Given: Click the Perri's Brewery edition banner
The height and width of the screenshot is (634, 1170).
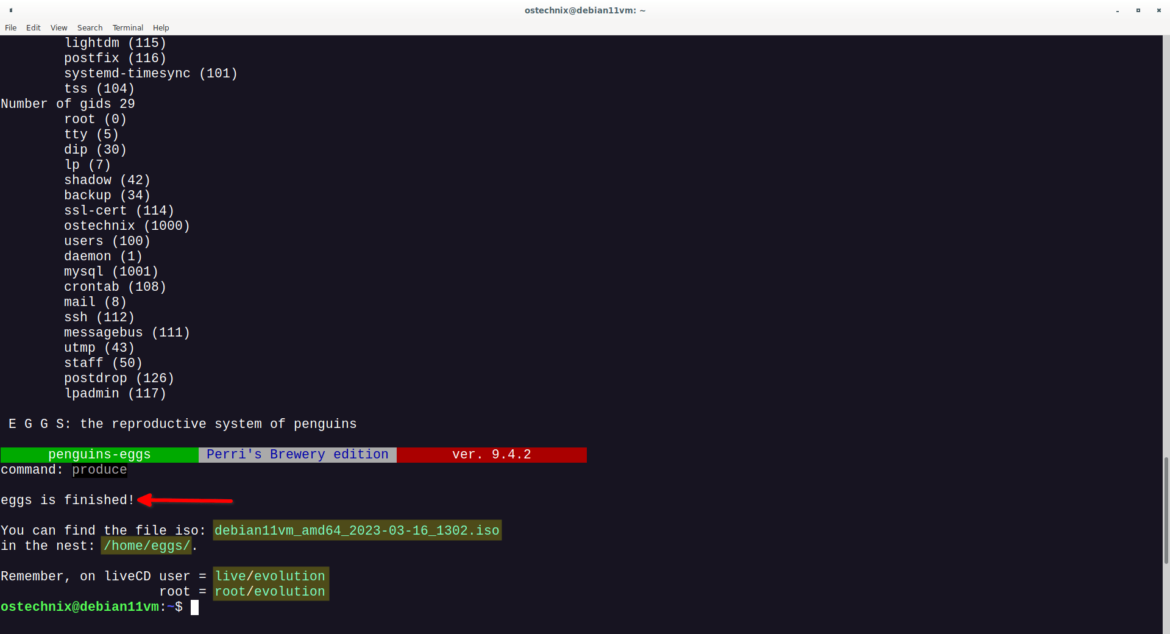Looking at the screenshot, I should 297,453.
